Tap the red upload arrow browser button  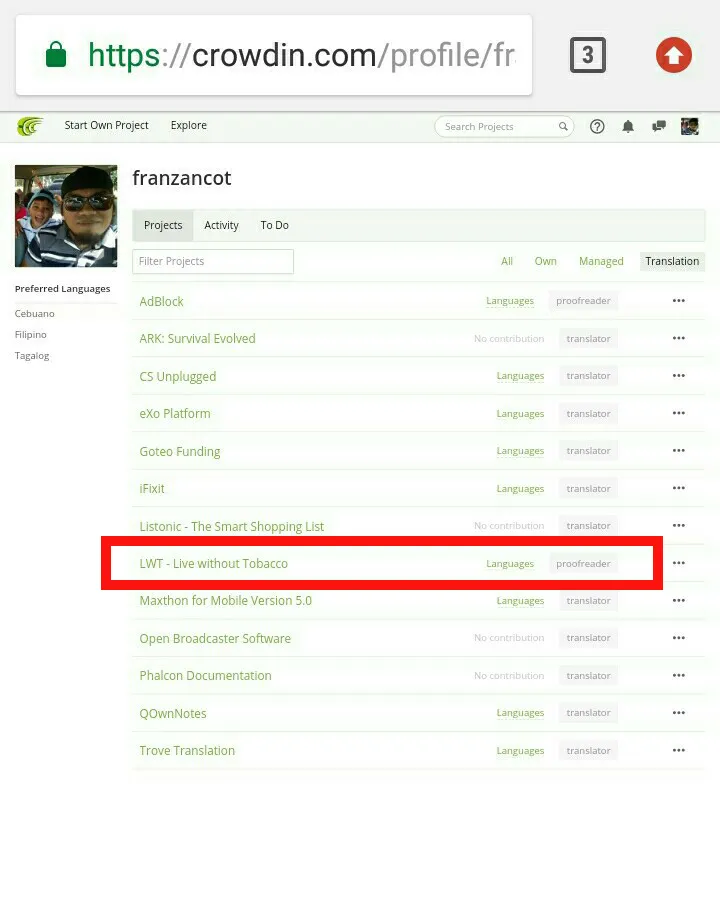coord(674,55)
